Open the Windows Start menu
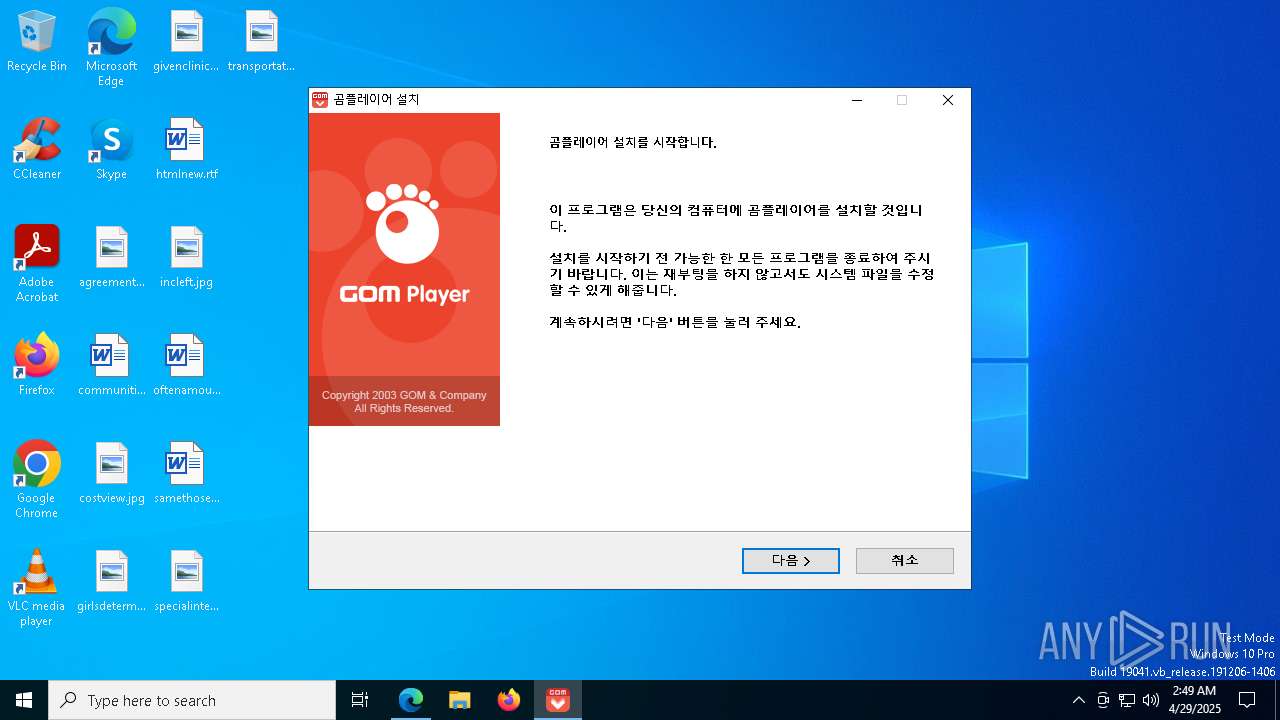 24,700
